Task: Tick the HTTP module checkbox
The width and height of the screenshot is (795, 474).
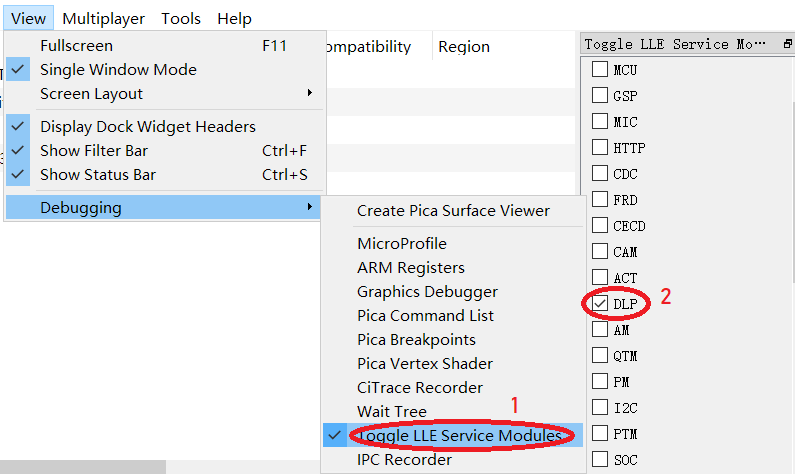Action: (600, 148)
